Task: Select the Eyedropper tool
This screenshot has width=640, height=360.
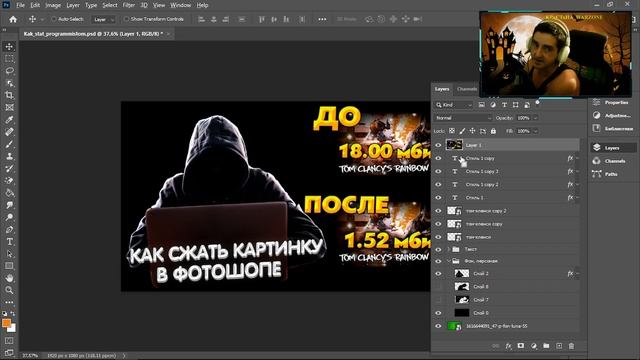Action: point(9,120)
